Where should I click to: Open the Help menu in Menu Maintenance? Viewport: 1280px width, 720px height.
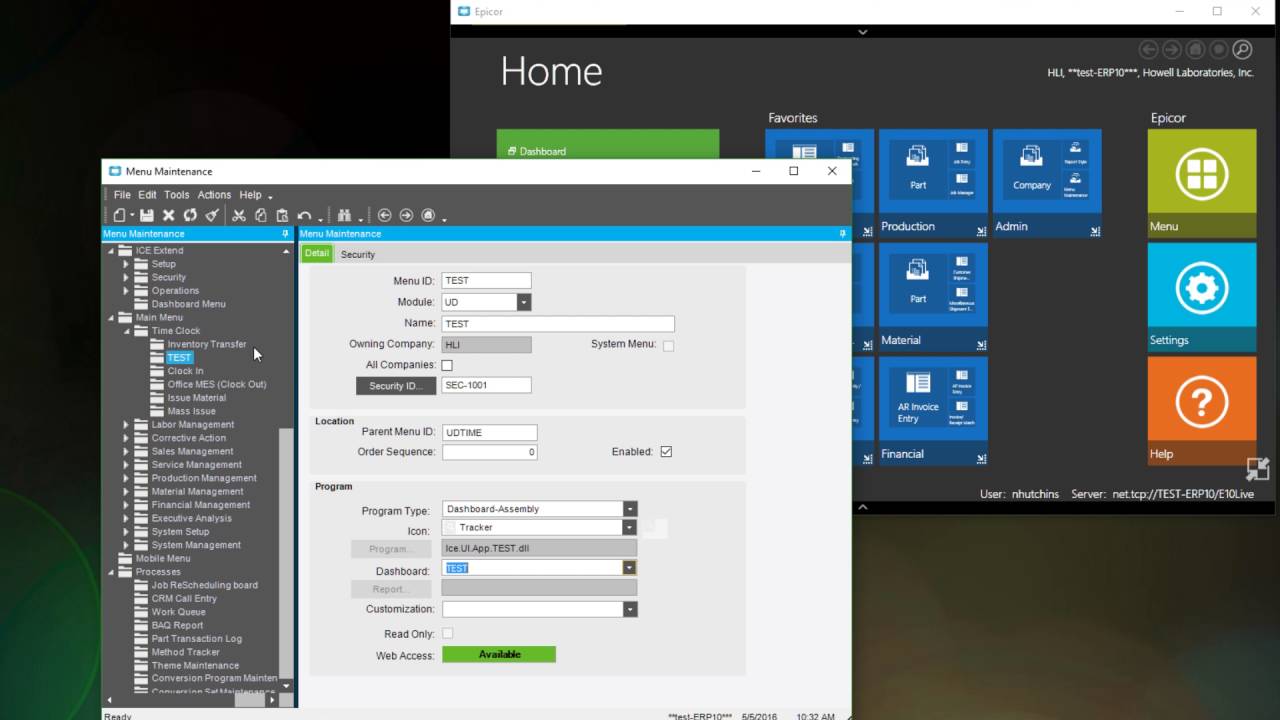(x=250, y=195)
